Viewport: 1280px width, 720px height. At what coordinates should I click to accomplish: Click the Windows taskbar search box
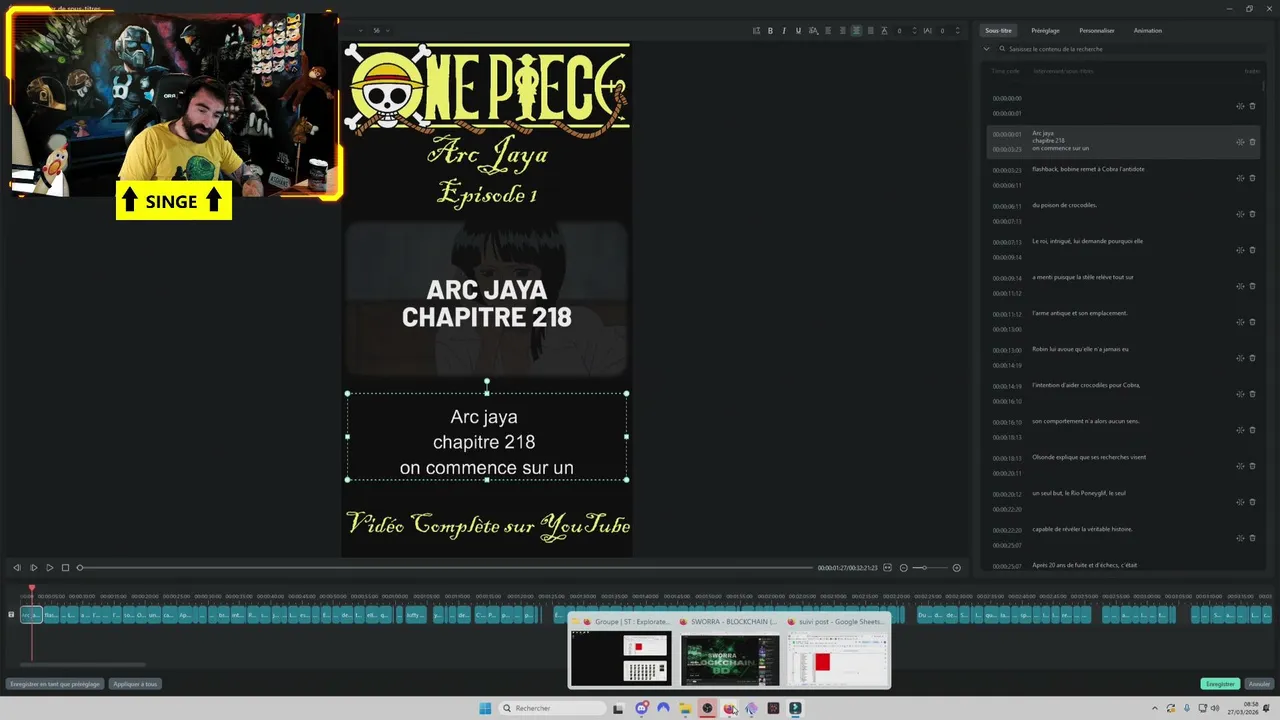point(553,708)
